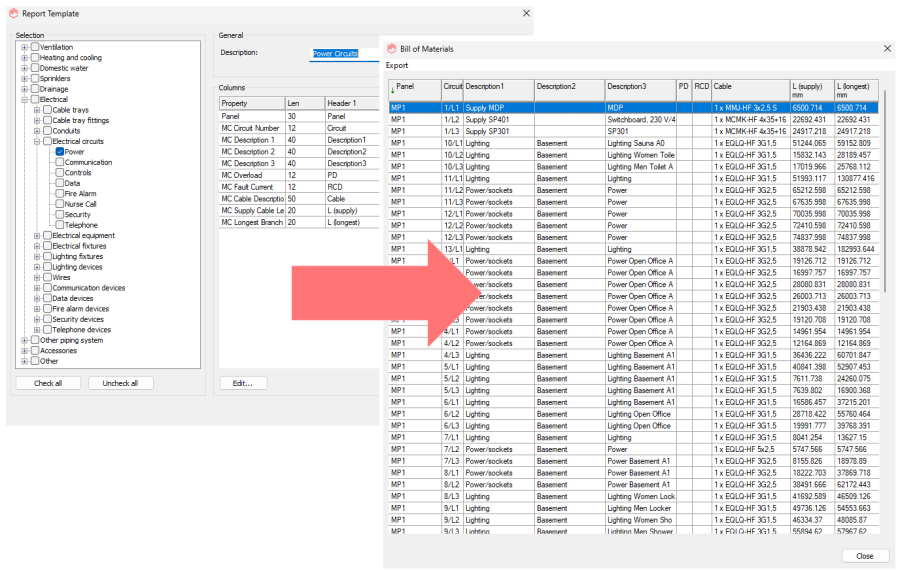Click circuit 13/L1 cell

pyautogui.click(x=452, y=249)
